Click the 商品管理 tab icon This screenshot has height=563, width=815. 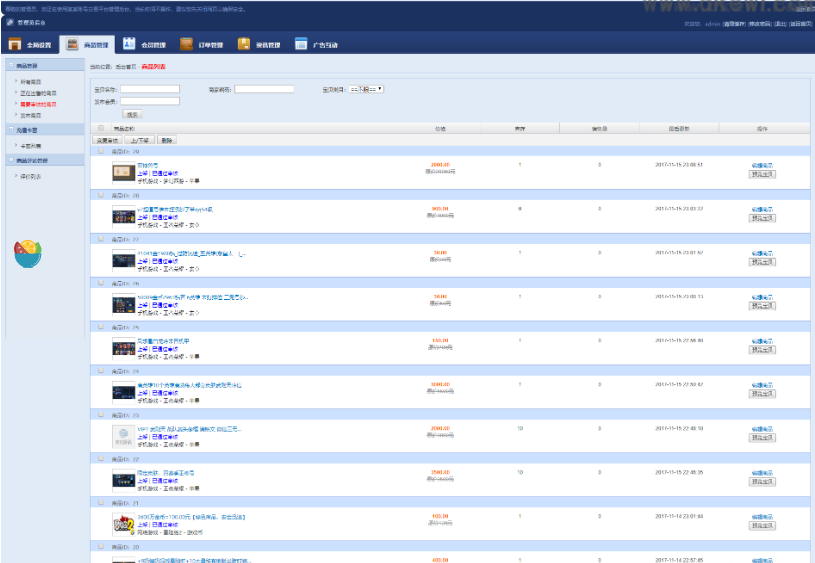tap(72, 44)
